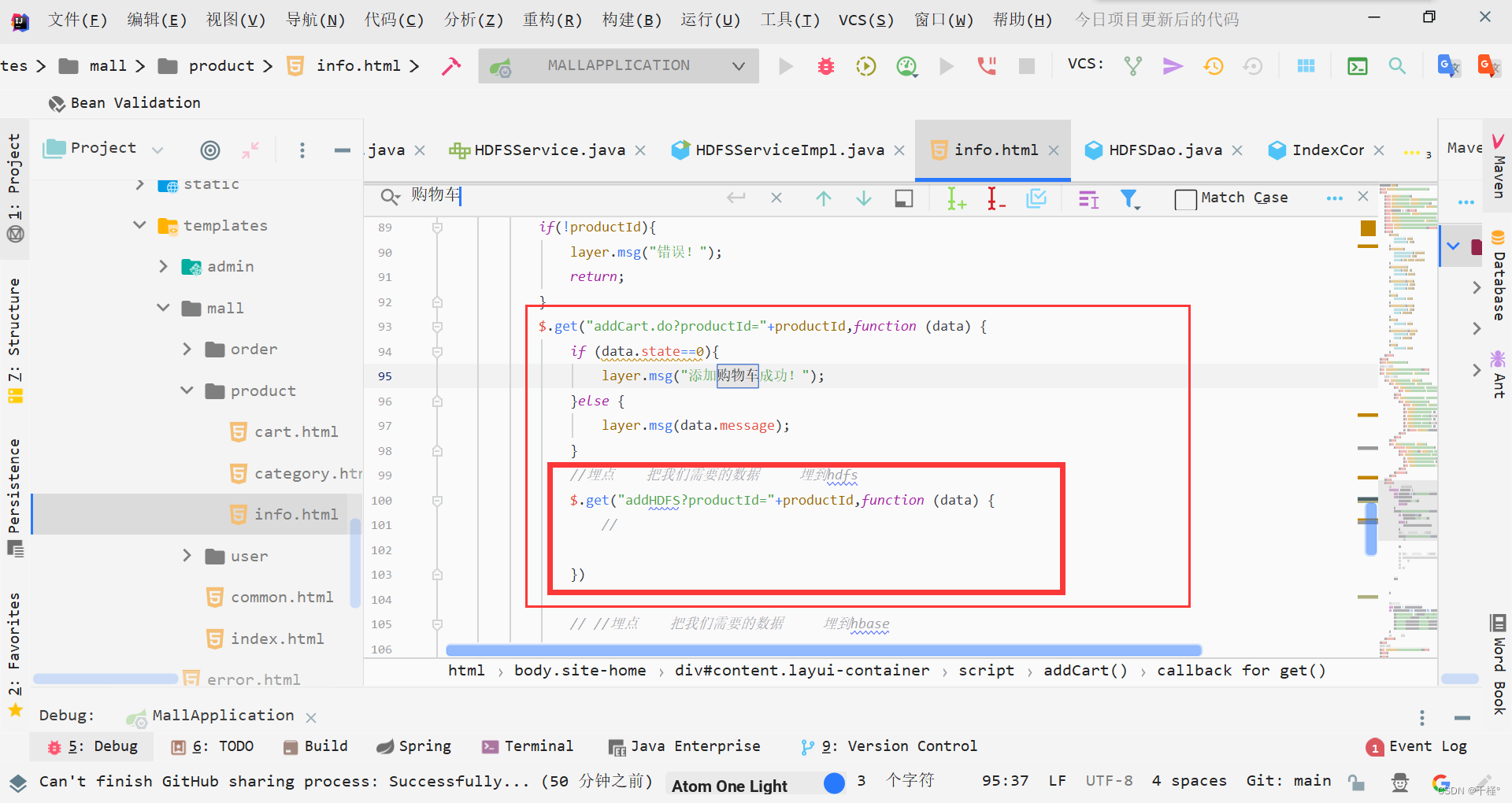Collapse the product folder
The width and height of the screenshot is (1512, 803).
[187, 390]
